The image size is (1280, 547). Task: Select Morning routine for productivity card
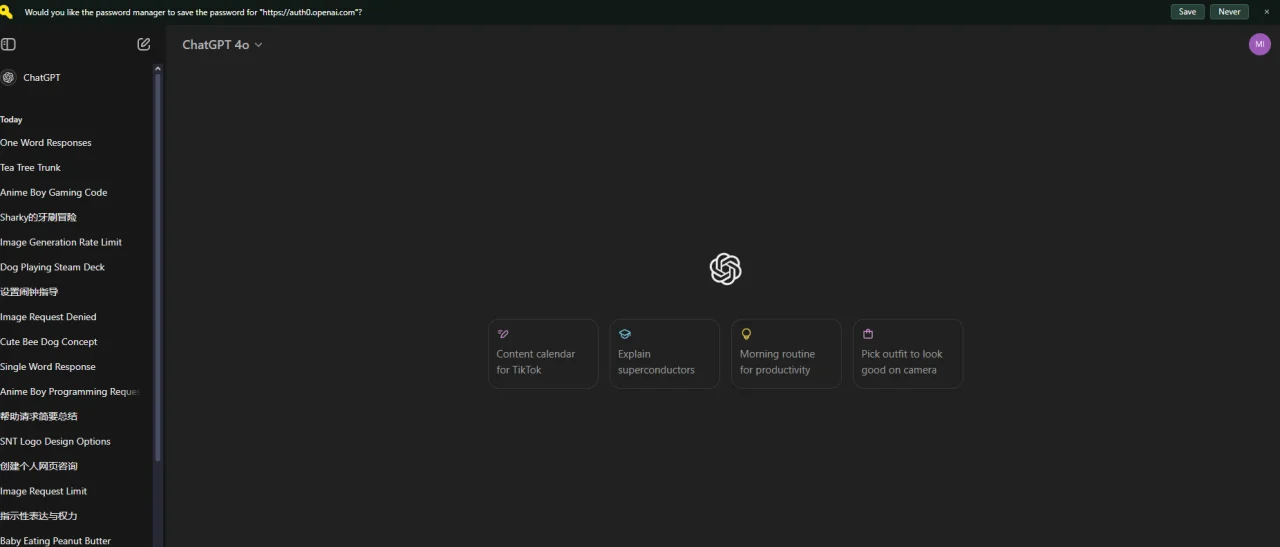tap(786, 354)
